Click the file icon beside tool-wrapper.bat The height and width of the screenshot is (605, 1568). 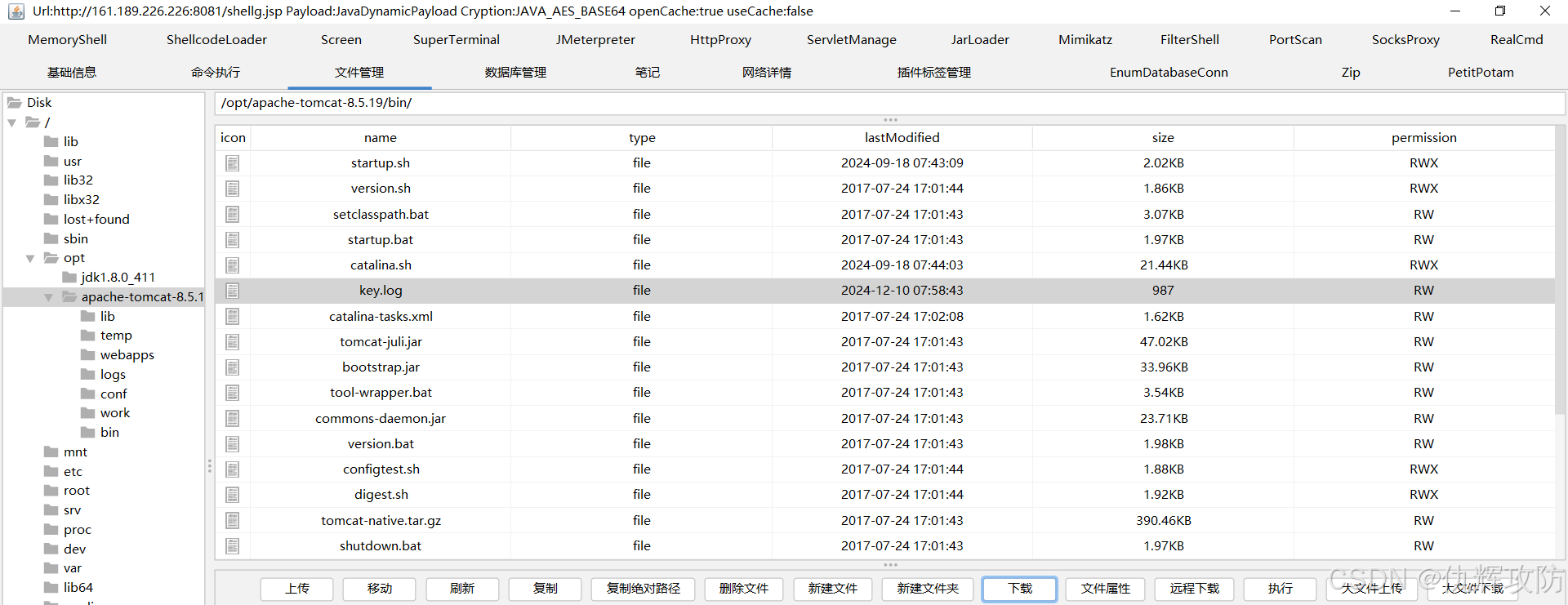coord(233,393)
